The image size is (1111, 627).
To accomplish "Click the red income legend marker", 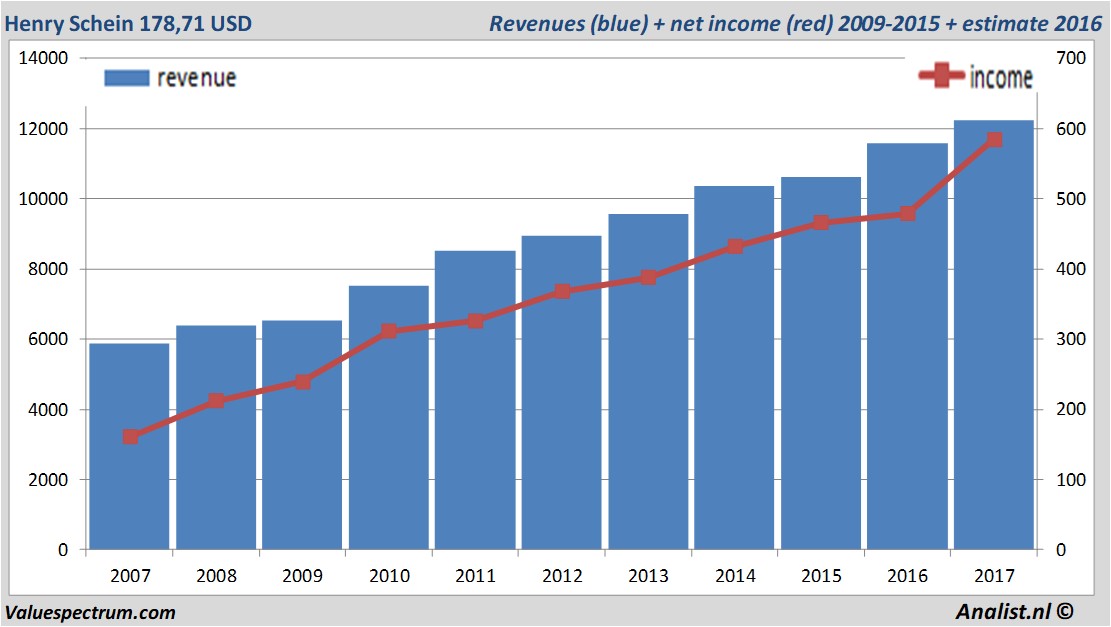I will click(941, 76).
